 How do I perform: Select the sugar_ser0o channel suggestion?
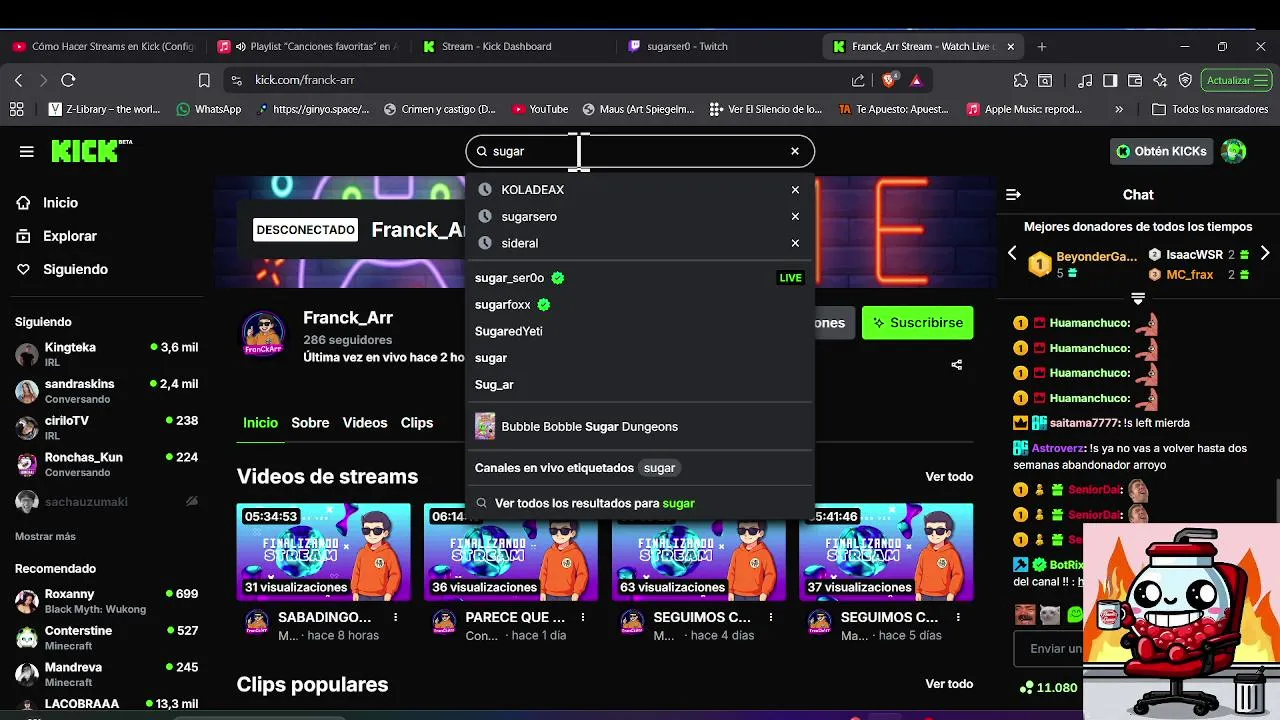click(640, 278)
